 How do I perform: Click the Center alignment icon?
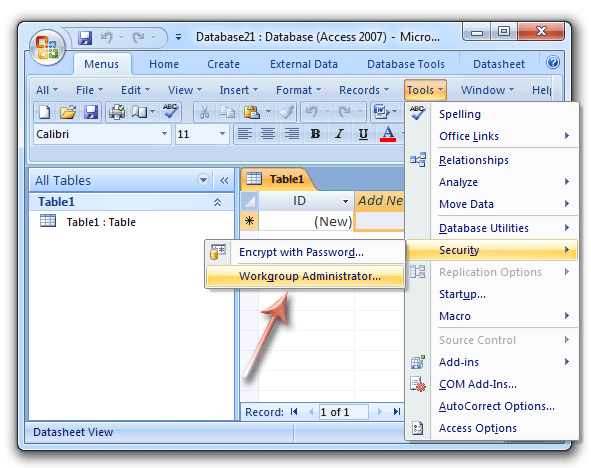[268, 133]
